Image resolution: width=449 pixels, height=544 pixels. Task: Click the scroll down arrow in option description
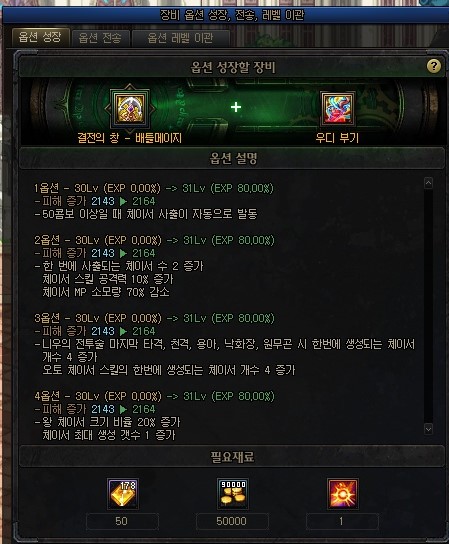(x=428, y=429)
